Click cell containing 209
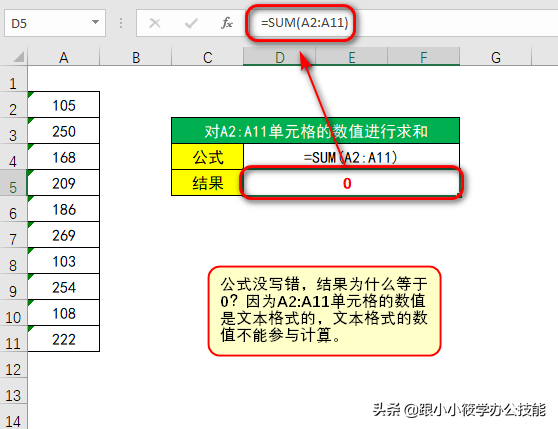The height and width of the screenshot is (429, 558). [x=64, y=183]
